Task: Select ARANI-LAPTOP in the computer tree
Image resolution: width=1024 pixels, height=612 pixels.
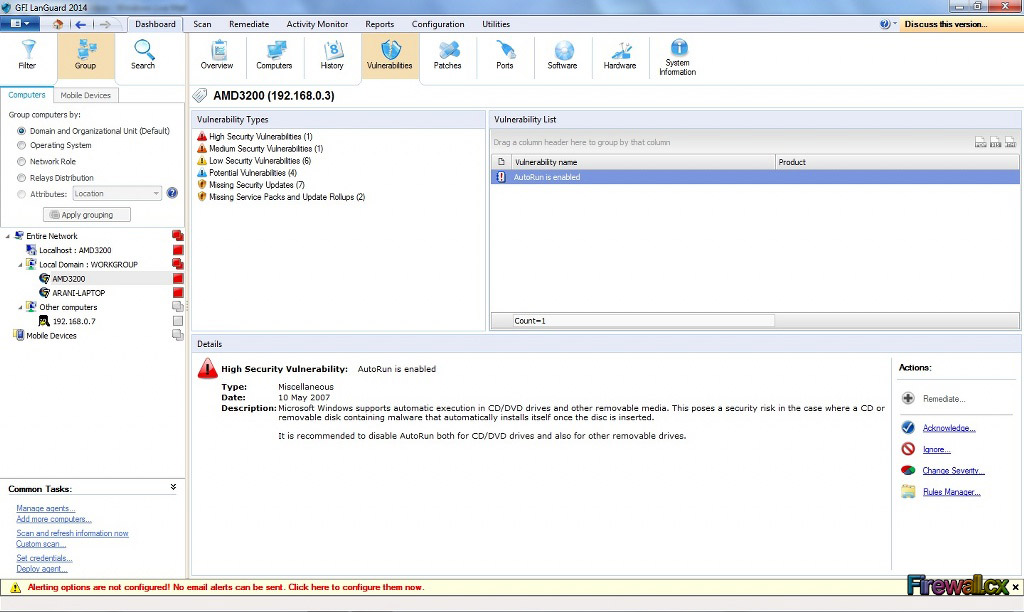Action: pyautogui.click(x=78, y=293)
